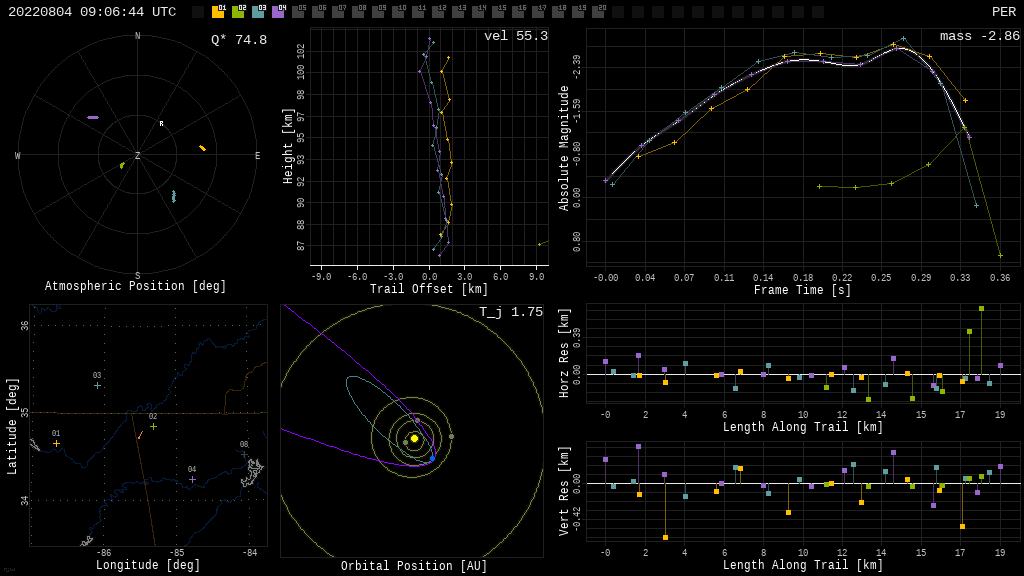Select the purple meteor streak in sky plot
Image resolution: width=1024 pixels, height=576 pixels.
(92, 117)
